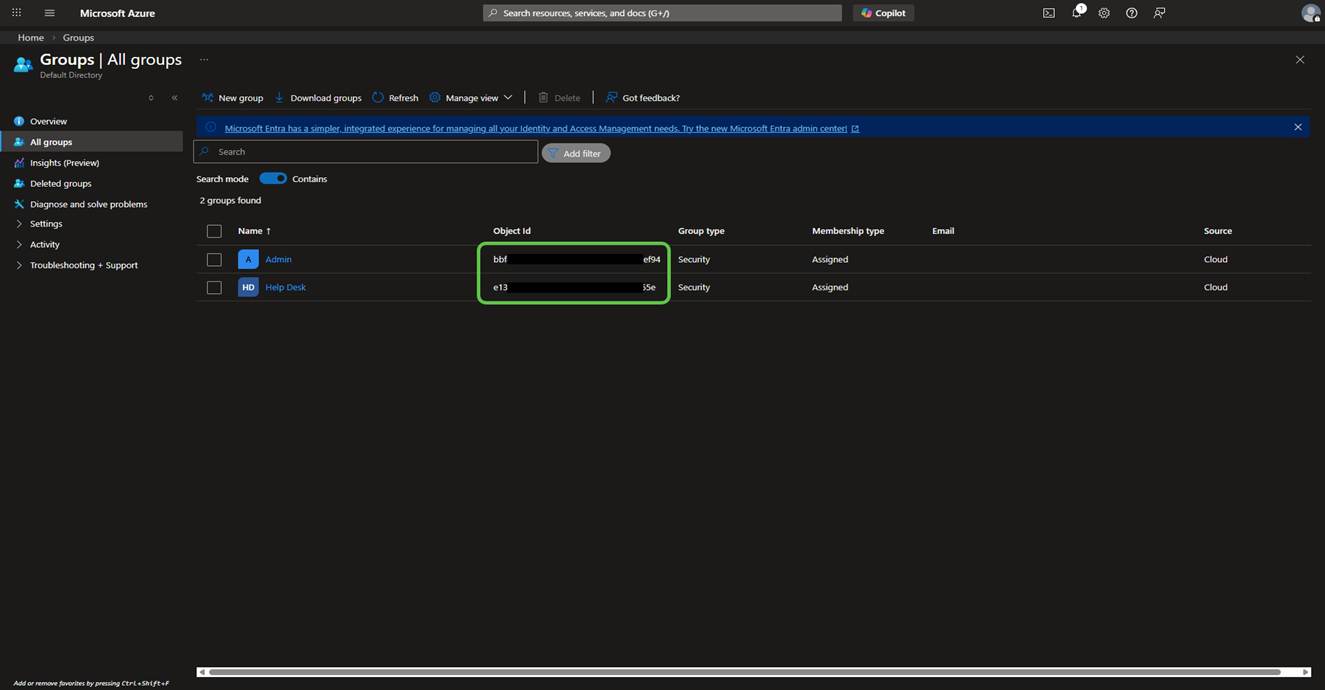The image size is (1325, 690).
Task: Click the scrollbar left arrow
Action: [x=201, y=672]
